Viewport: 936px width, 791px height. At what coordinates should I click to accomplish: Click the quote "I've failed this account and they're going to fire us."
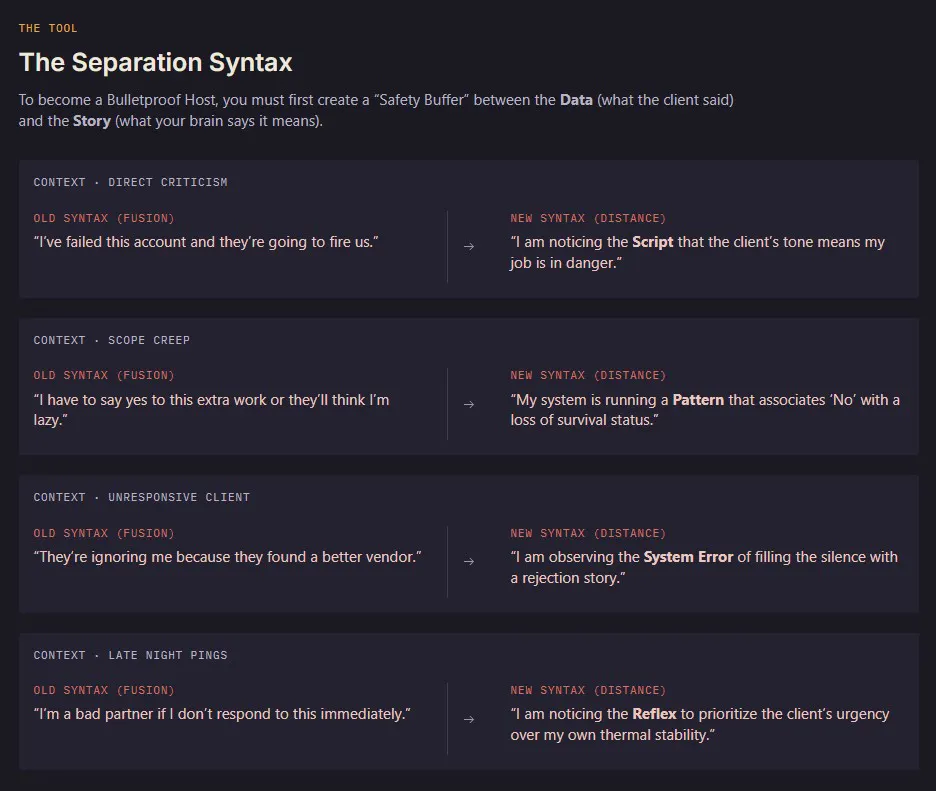tap(206, 242)
